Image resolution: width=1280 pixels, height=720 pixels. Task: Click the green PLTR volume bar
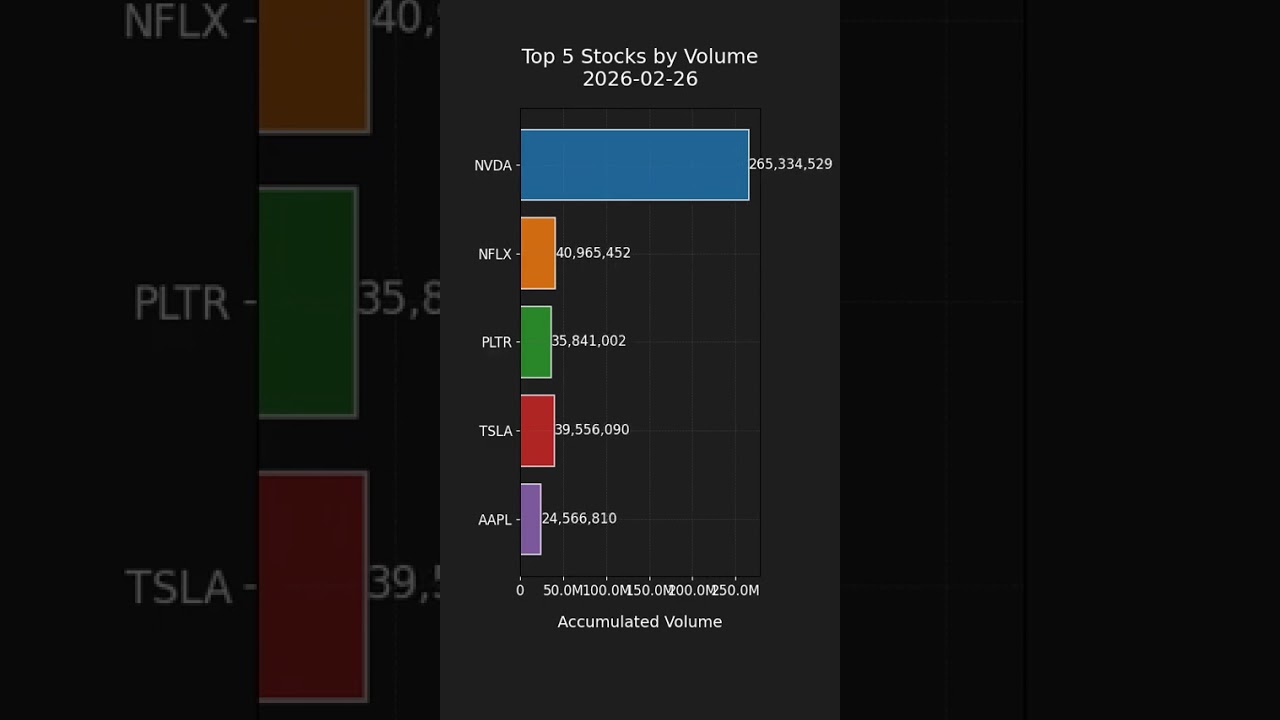(x=536, y=342)
